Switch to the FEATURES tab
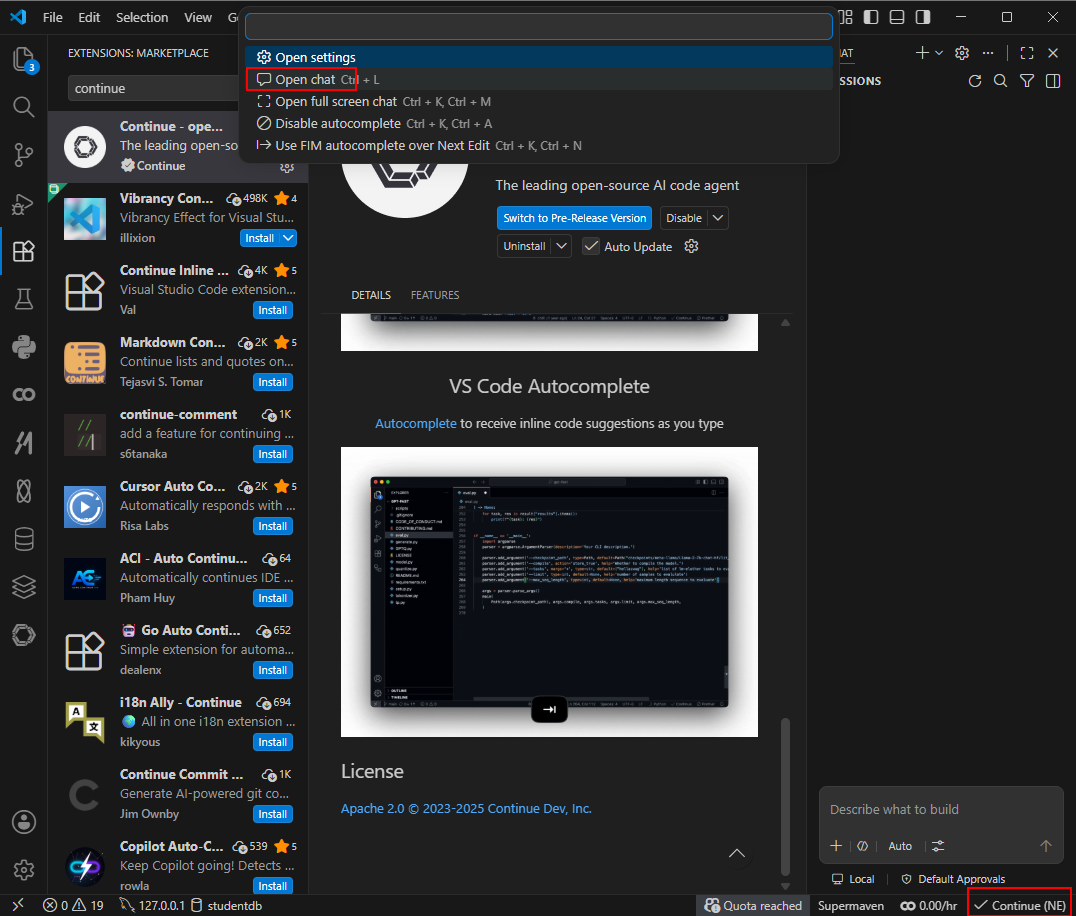 tap(435, 295)
